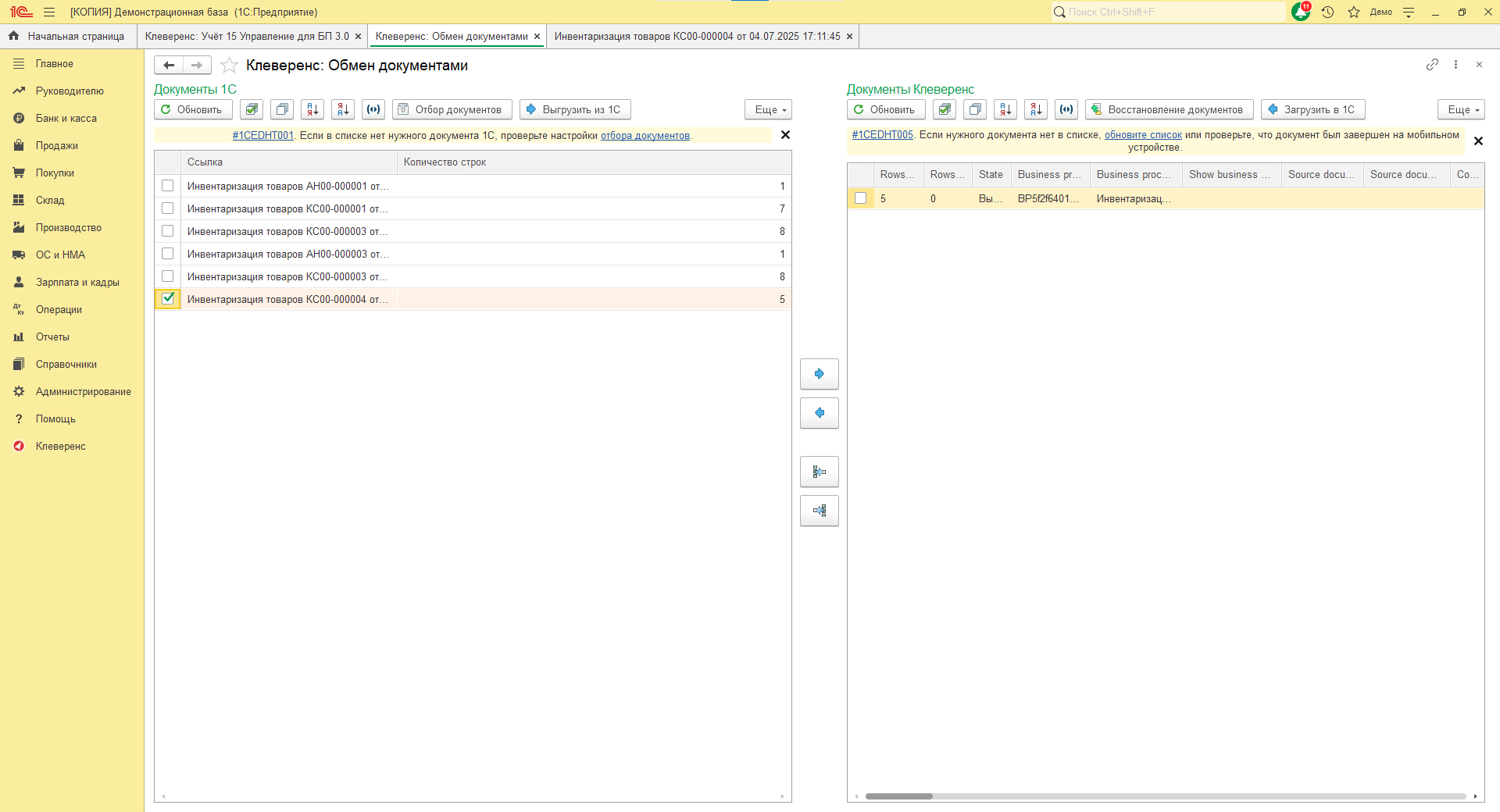1500x812 pixels.
Task: Tick checkbox for Инвентаризация товаров АН00-000003
Action: pos(168,254)
